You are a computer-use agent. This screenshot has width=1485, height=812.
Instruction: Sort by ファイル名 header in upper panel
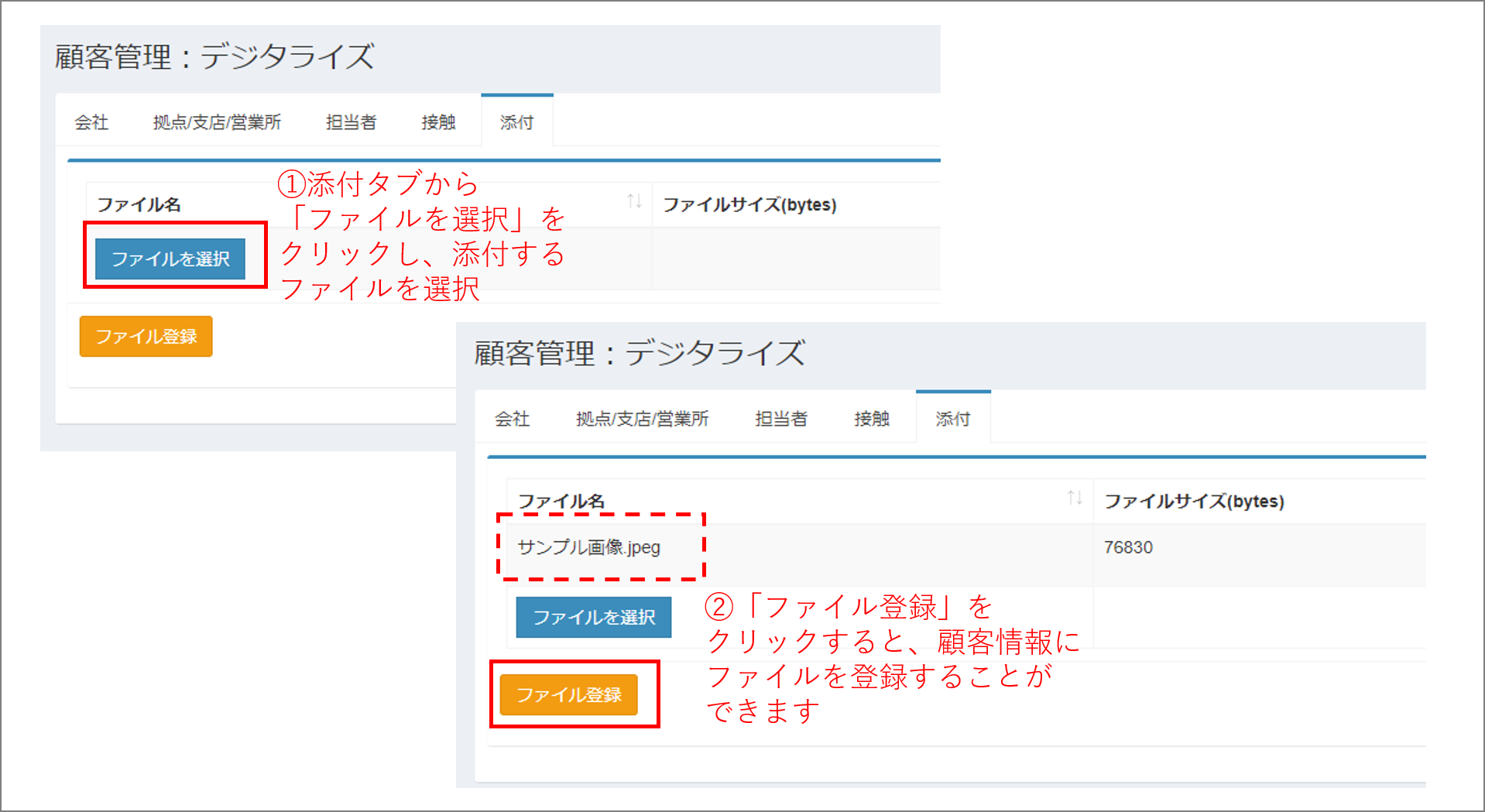pyautogui.click(x=139, y=205)
